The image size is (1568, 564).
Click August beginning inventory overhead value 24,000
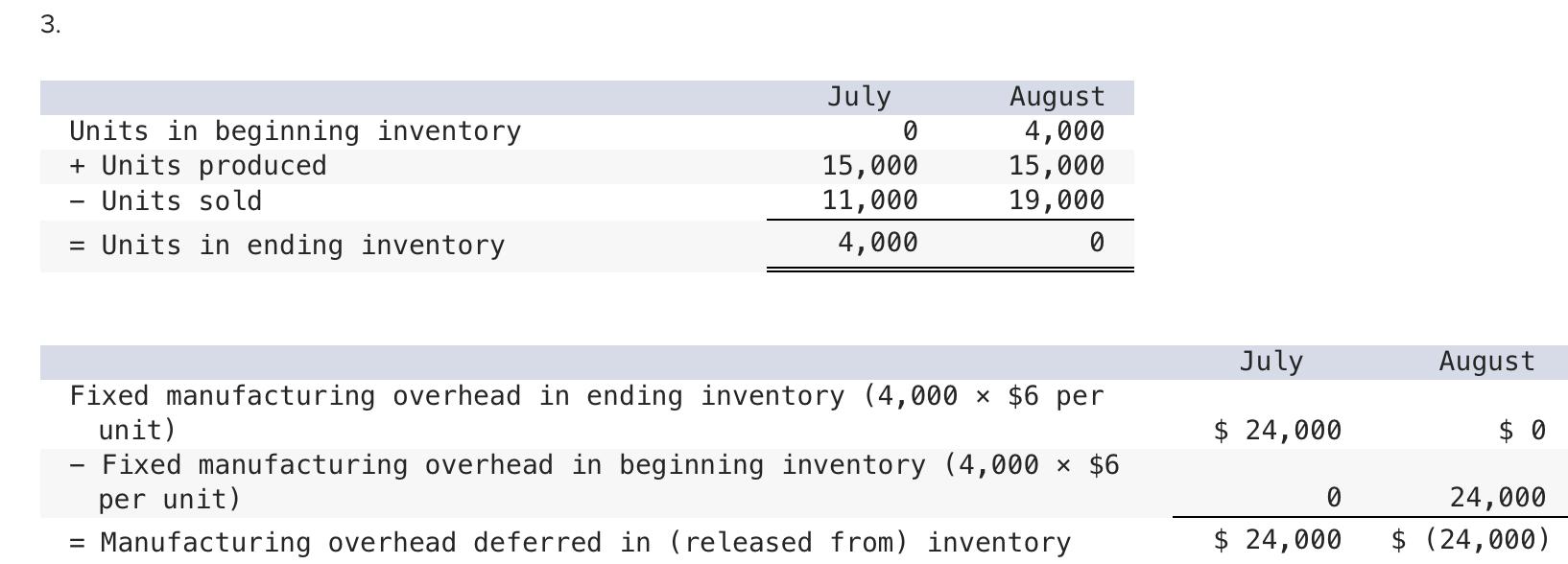click(x=1497, y=497)
